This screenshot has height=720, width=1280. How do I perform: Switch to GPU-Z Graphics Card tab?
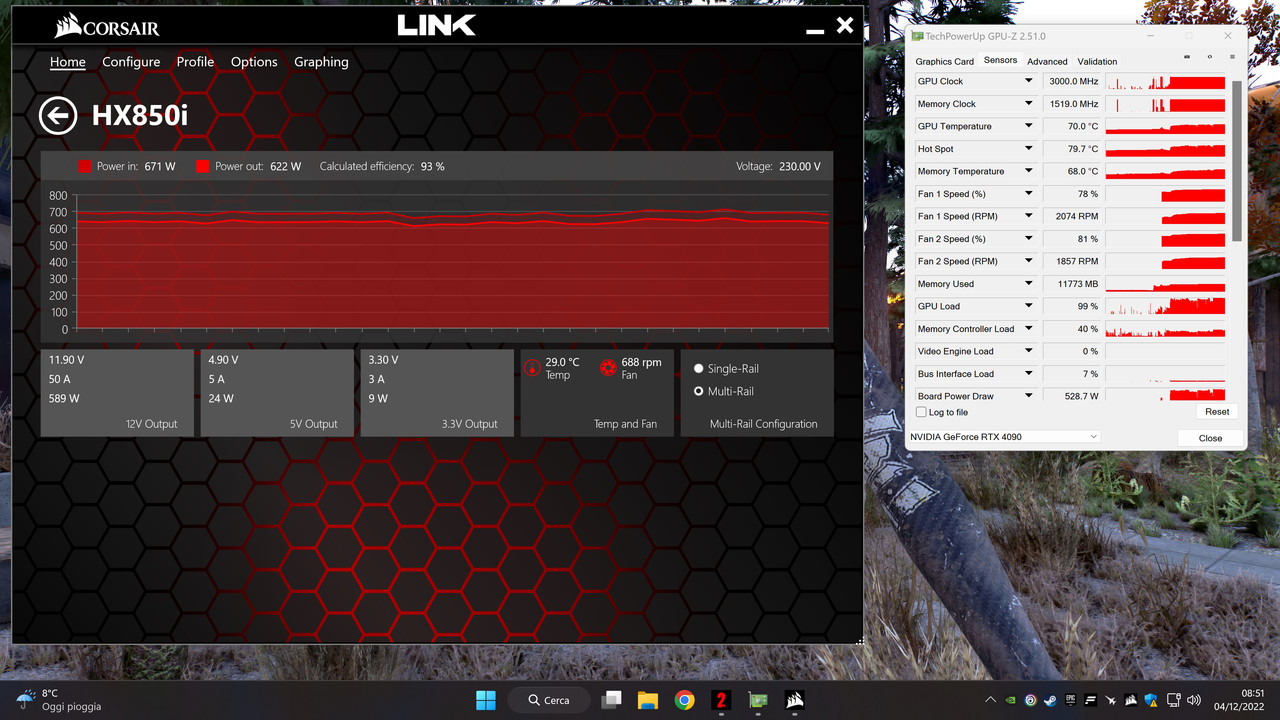[x=944, y=61]
